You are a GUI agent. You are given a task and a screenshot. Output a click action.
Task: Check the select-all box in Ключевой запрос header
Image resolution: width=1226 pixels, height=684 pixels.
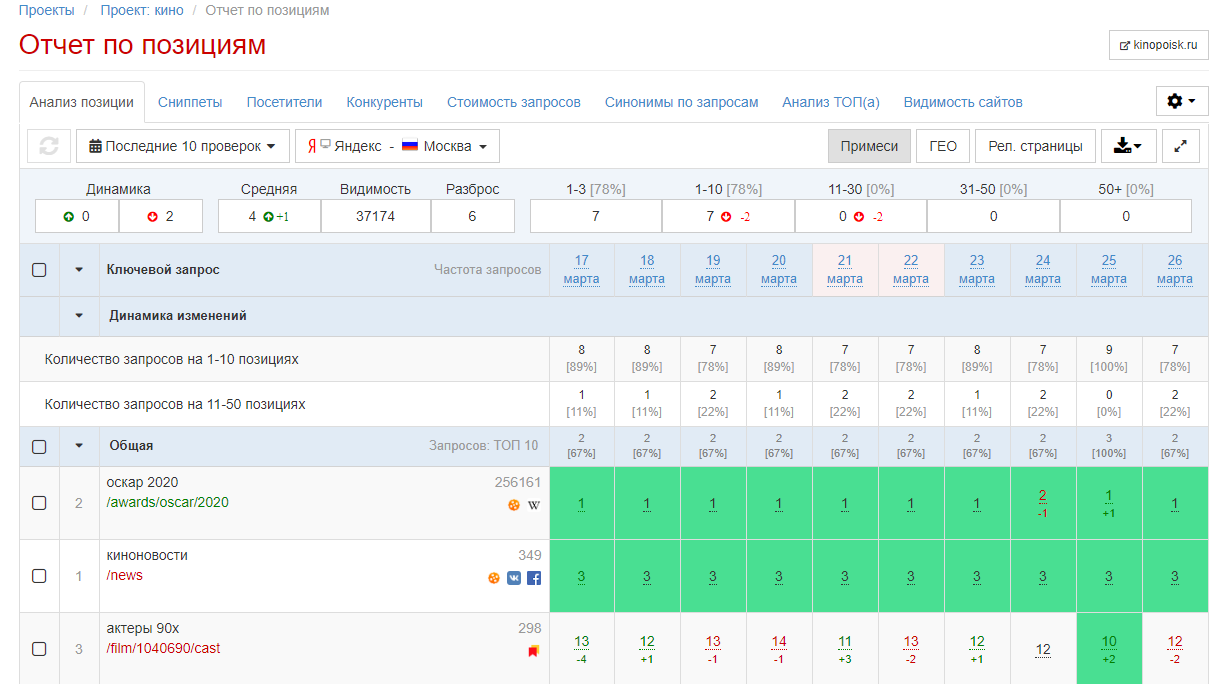click(x=39, y=270)
